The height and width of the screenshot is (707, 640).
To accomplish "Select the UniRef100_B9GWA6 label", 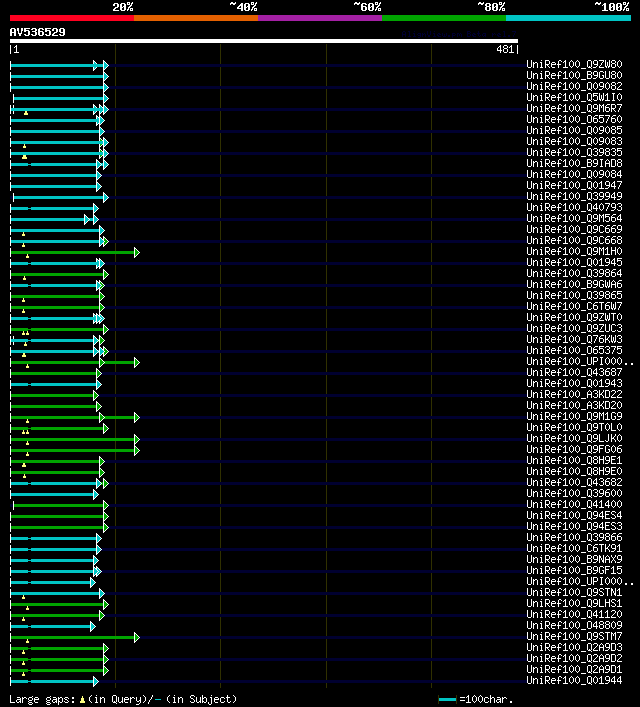I will click(574, 285).
